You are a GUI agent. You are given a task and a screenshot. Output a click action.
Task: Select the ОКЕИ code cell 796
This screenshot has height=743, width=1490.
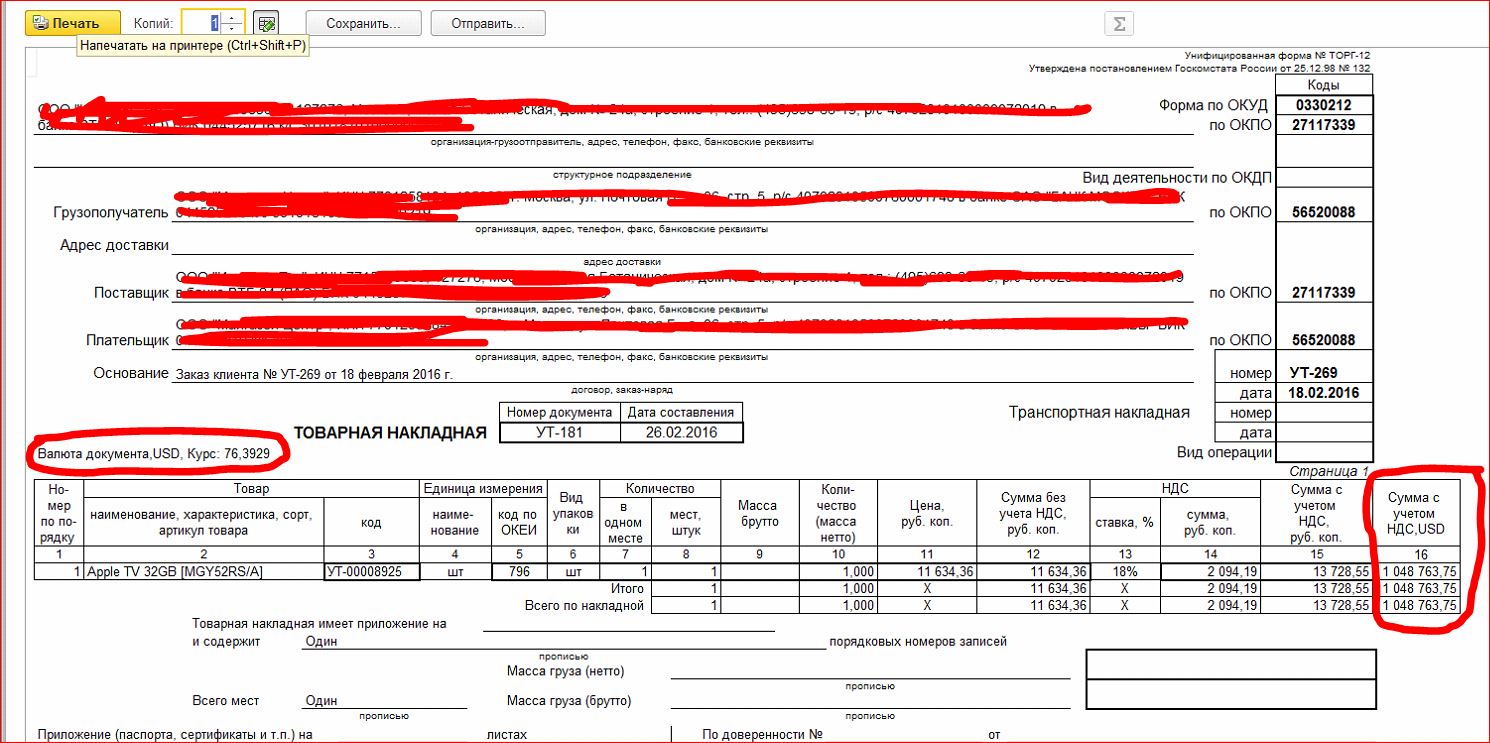(x=518, y=572)
